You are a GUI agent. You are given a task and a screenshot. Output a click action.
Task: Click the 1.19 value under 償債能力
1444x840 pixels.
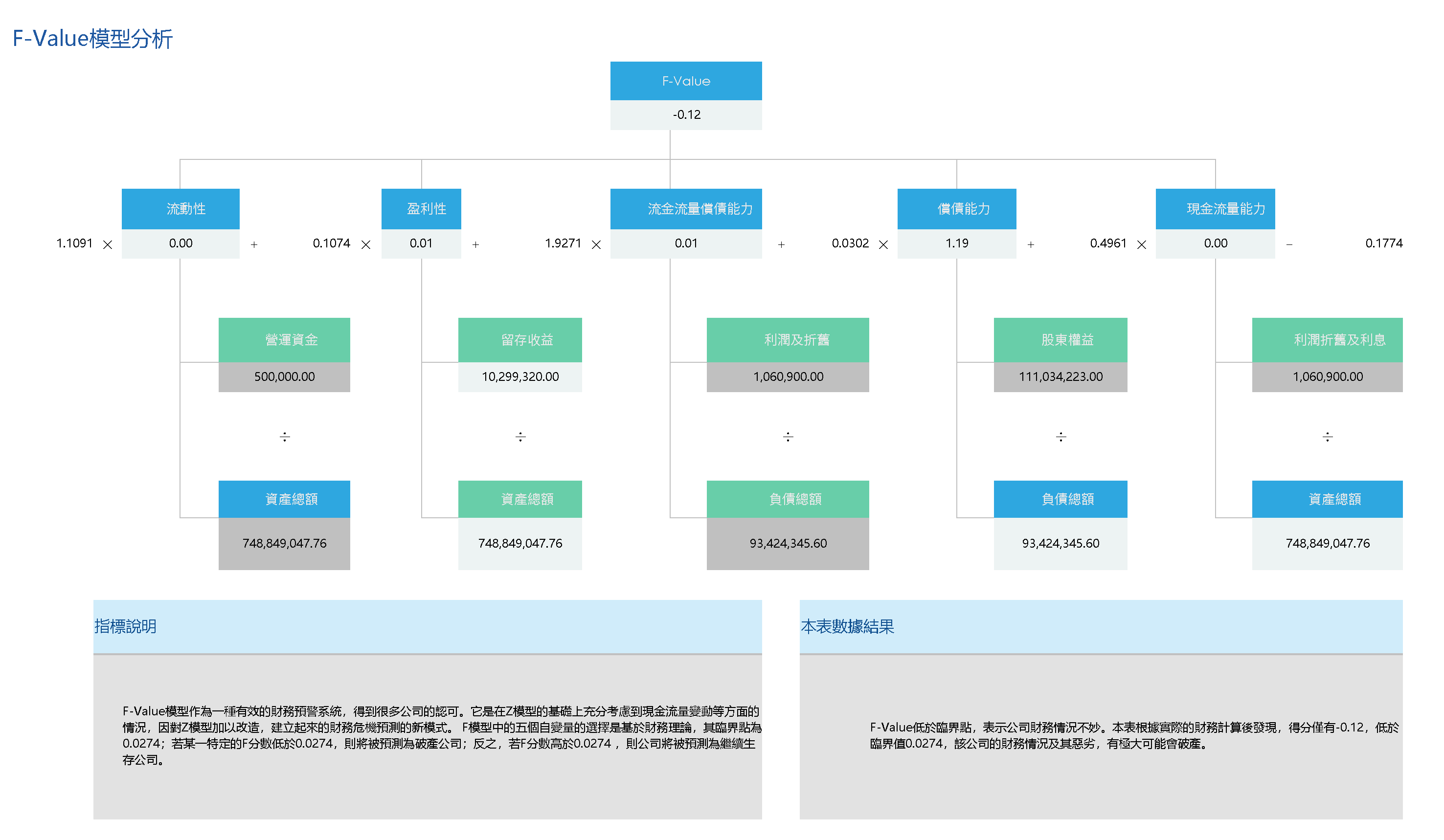(x=957, y=243)
